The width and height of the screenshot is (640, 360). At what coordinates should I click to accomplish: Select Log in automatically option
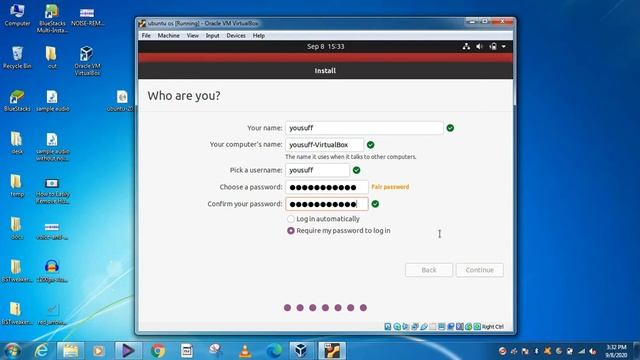click(x=324, y=219)
